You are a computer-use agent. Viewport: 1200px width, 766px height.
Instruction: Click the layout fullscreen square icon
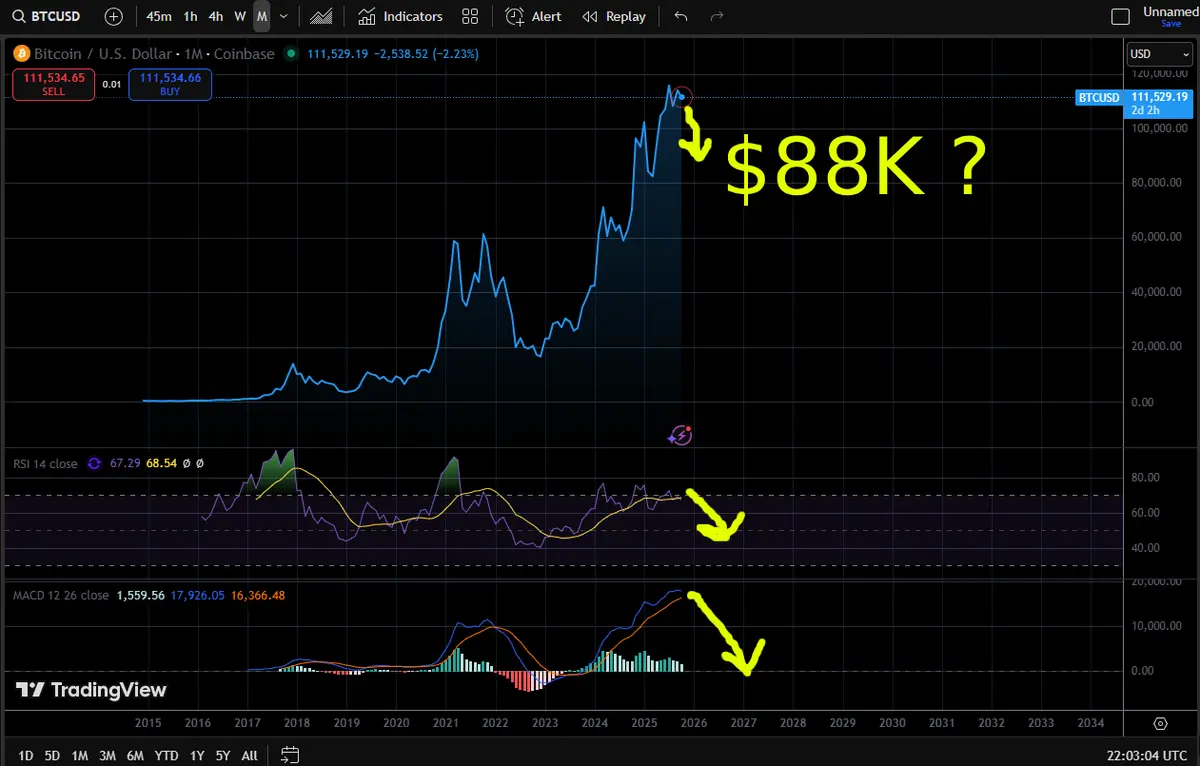tap(1121, 16)
